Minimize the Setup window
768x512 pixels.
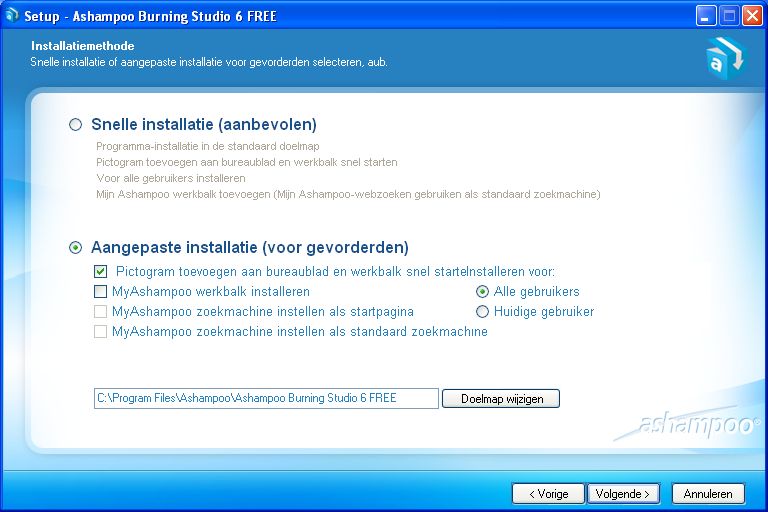[x=706, y=16]
